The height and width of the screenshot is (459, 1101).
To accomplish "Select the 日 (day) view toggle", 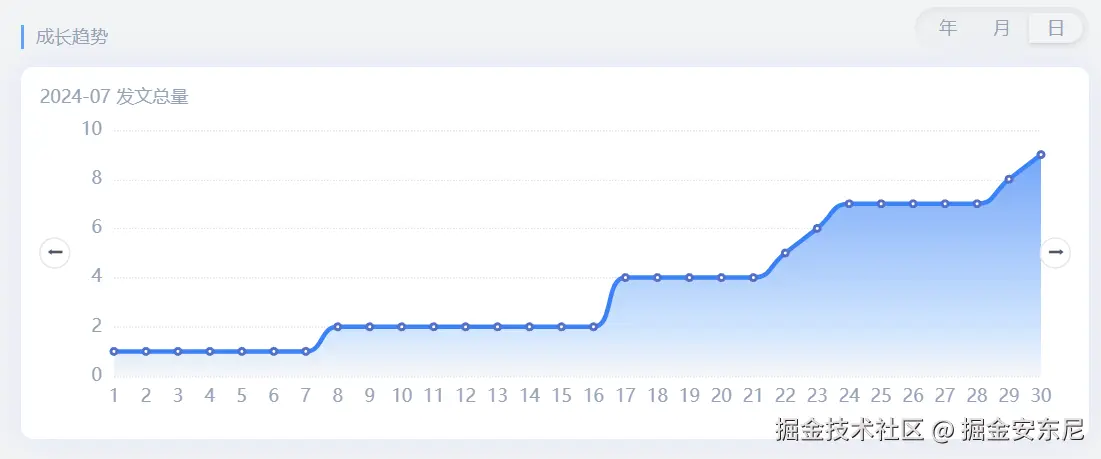I will pos(1056,28).
